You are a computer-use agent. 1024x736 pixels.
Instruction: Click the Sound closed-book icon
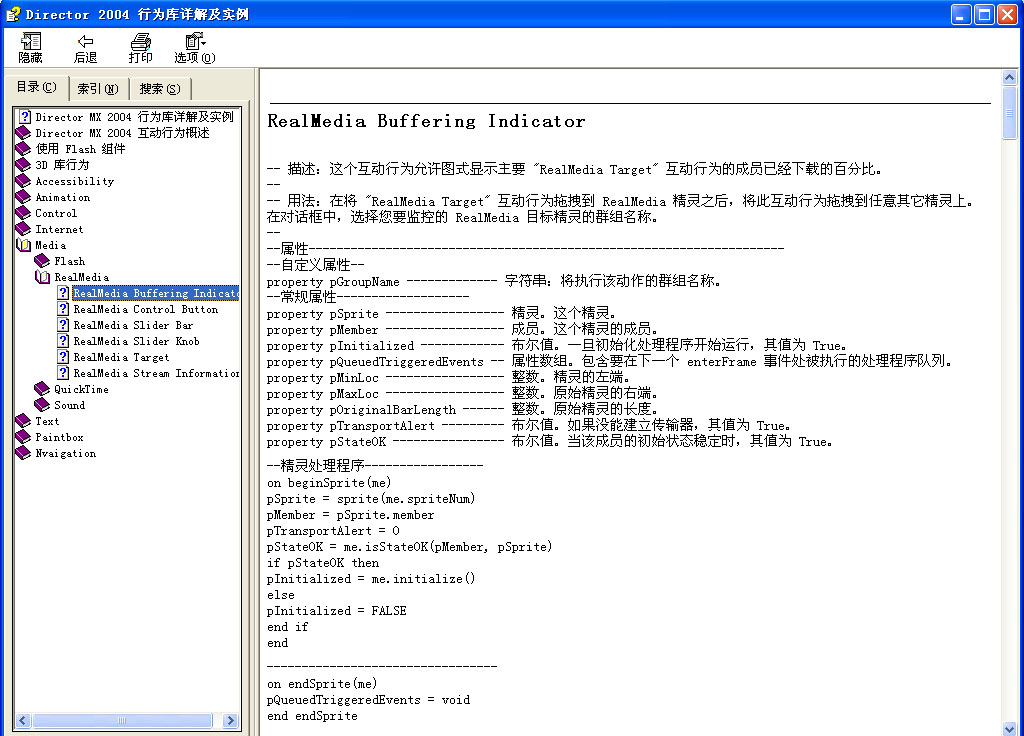[42, 405]
